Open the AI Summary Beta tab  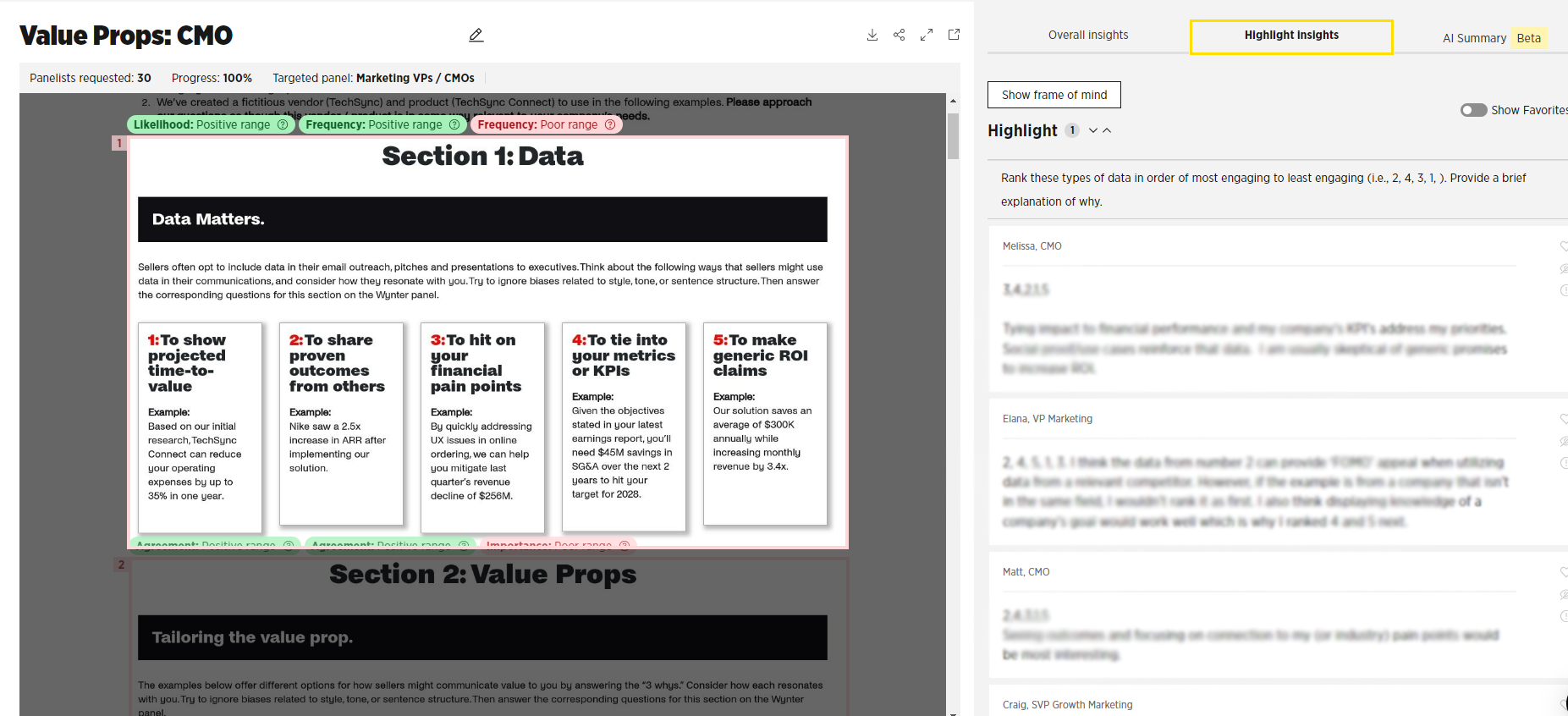[x=1495, y=38]
